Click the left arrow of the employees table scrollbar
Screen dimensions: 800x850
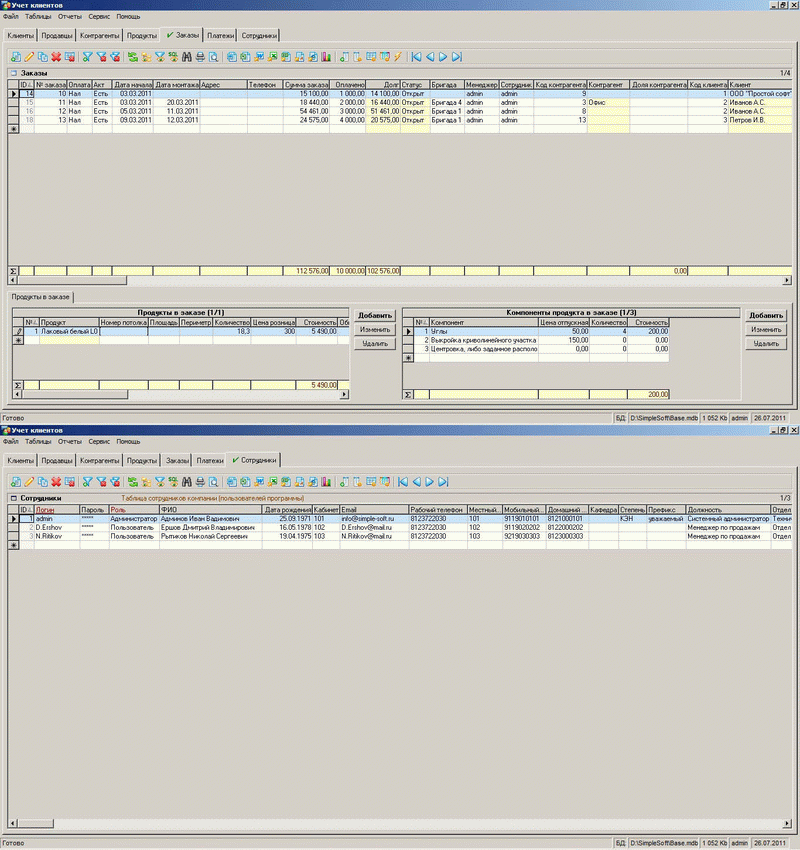coord(10,823)
